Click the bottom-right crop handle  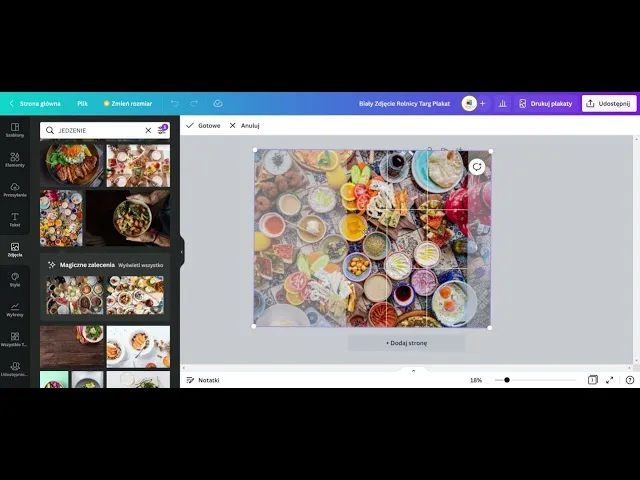[490, 327]
